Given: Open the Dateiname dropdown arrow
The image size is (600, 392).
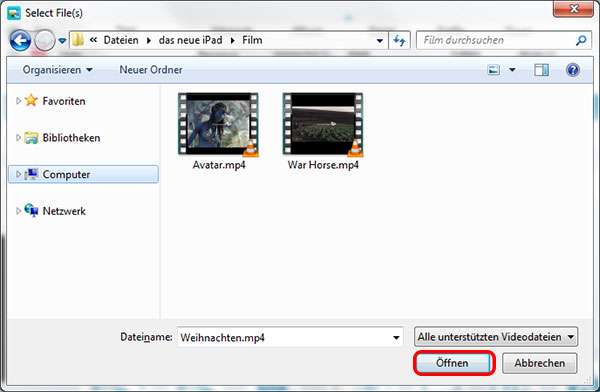Looking at the screenshot, I should coord(396,338).
